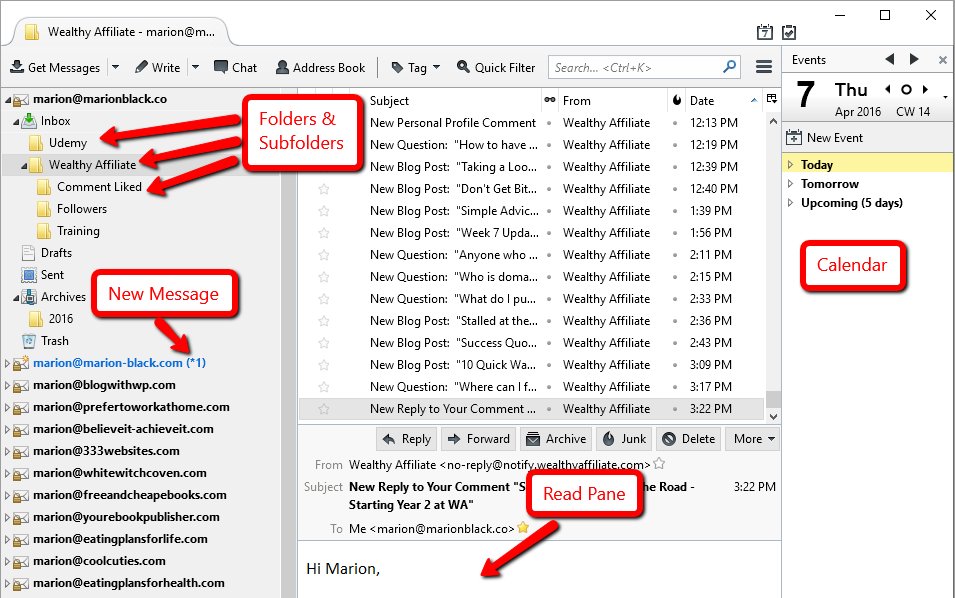Star the "Who is doma..." message

coord(323,276)
